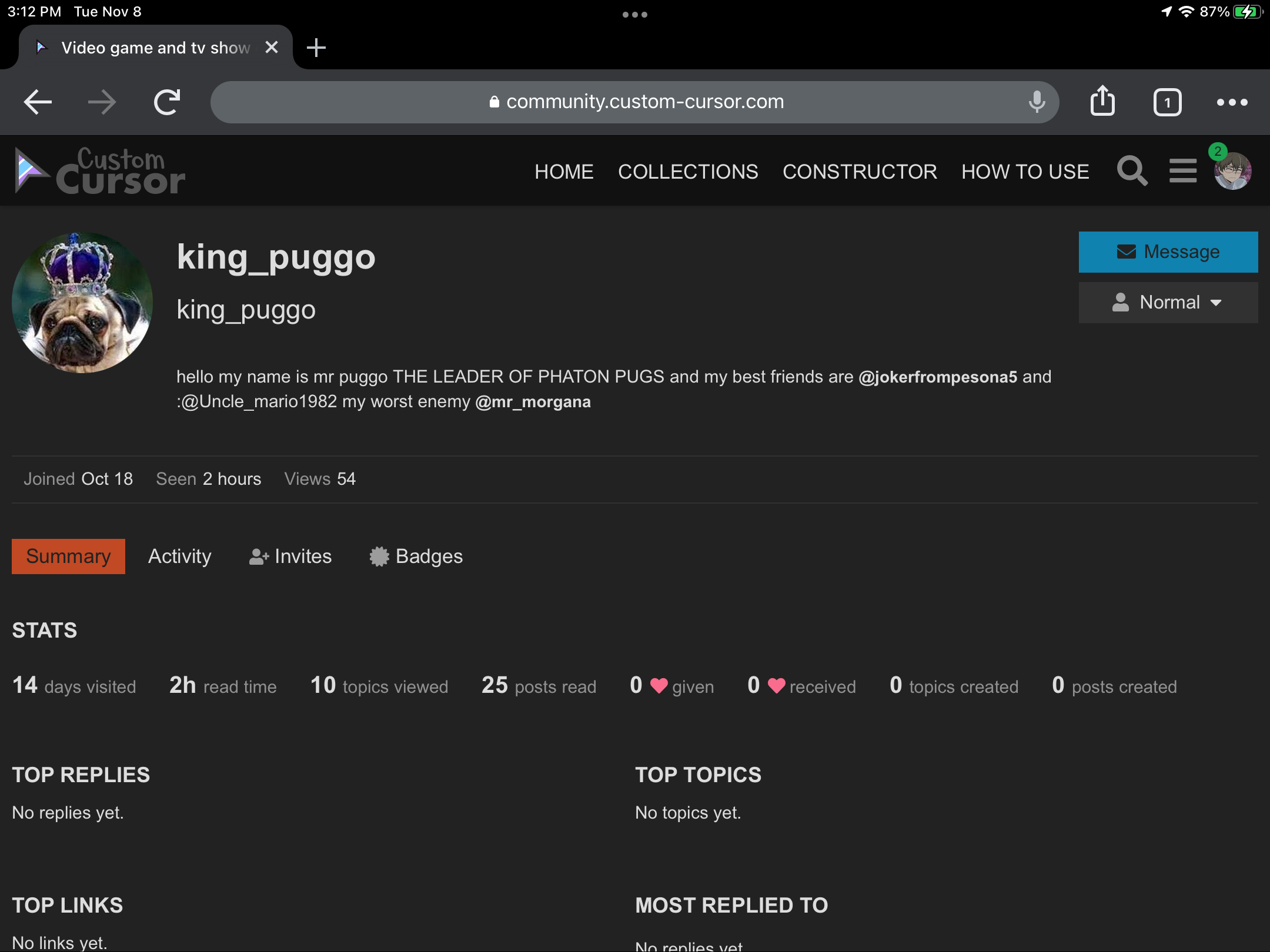Open the forum hamburger menu
This screenshot has height=952, width=1270.
tap(1182, 171)
